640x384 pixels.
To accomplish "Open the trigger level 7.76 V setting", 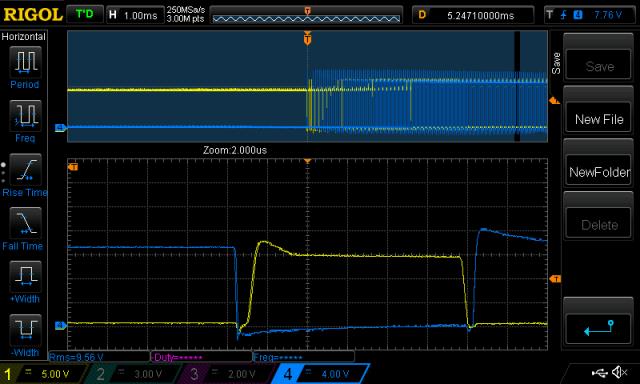I will point(588,15).
